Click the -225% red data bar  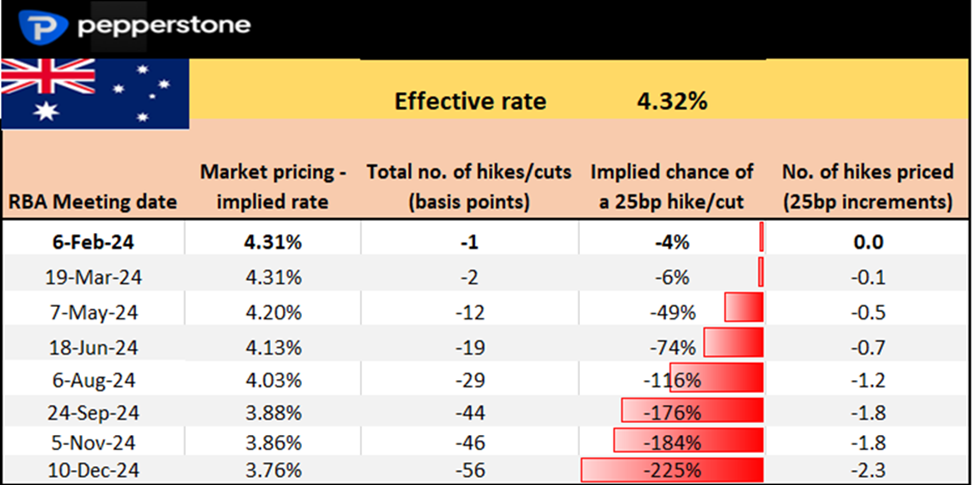pos(672,469)
